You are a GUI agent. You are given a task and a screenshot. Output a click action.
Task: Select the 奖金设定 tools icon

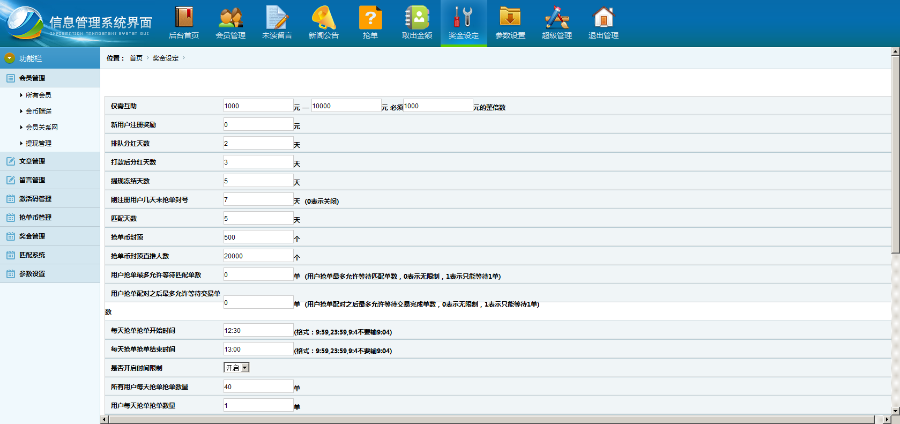(464, 17)
